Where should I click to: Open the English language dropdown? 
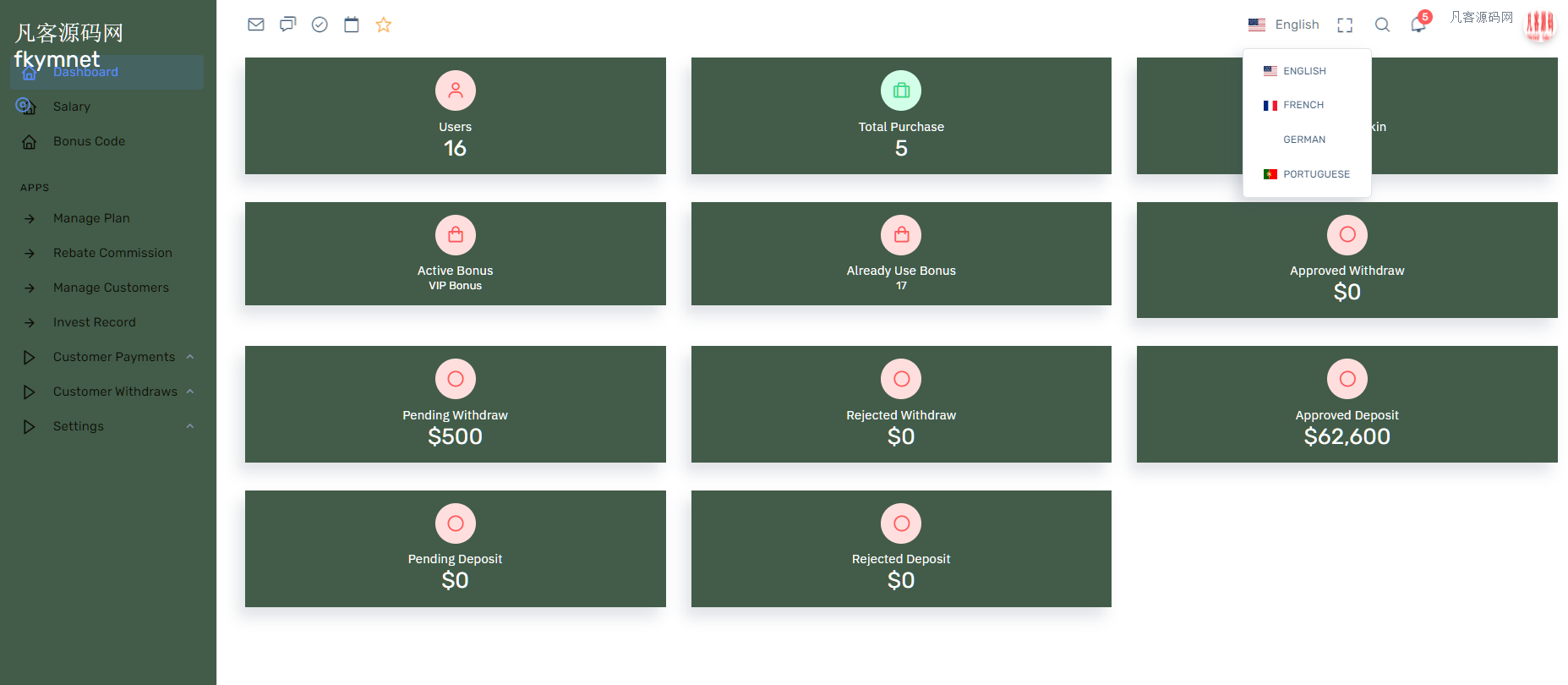tap(1284, 25)
